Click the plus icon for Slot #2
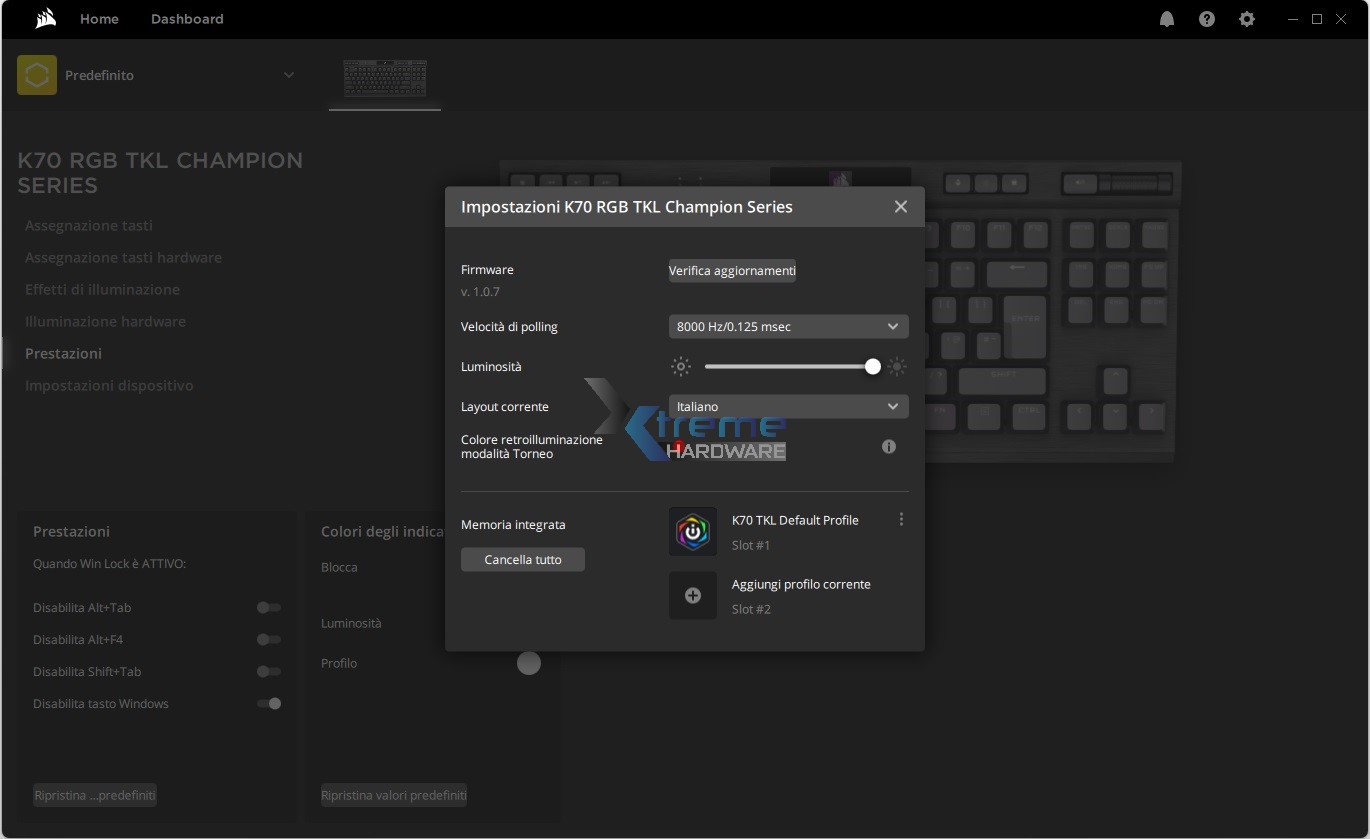The height and width of the screenshot is (839, 1370). tap(693, 596)
